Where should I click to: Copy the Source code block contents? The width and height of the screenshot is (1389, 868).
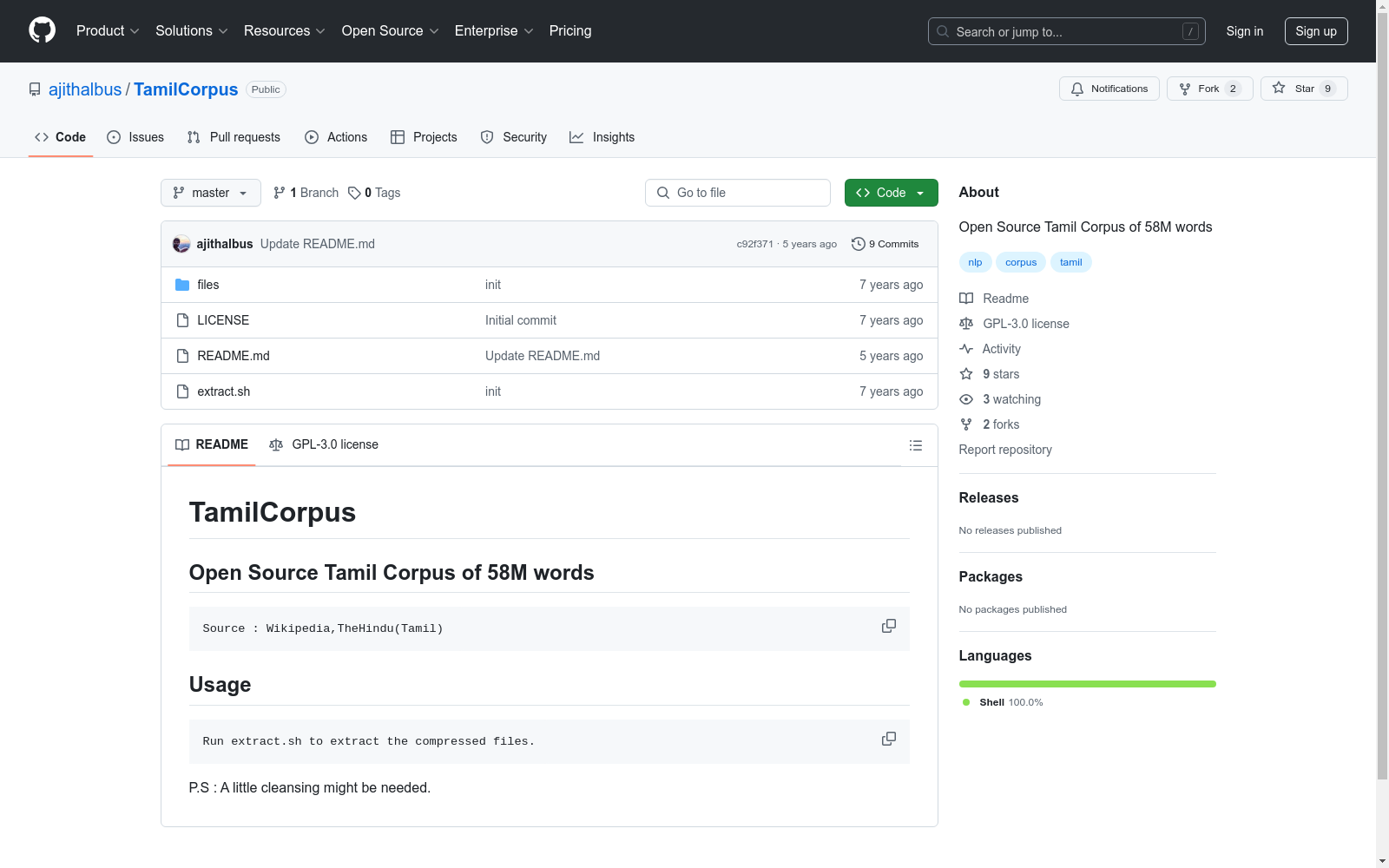click(x=889, y=626)
